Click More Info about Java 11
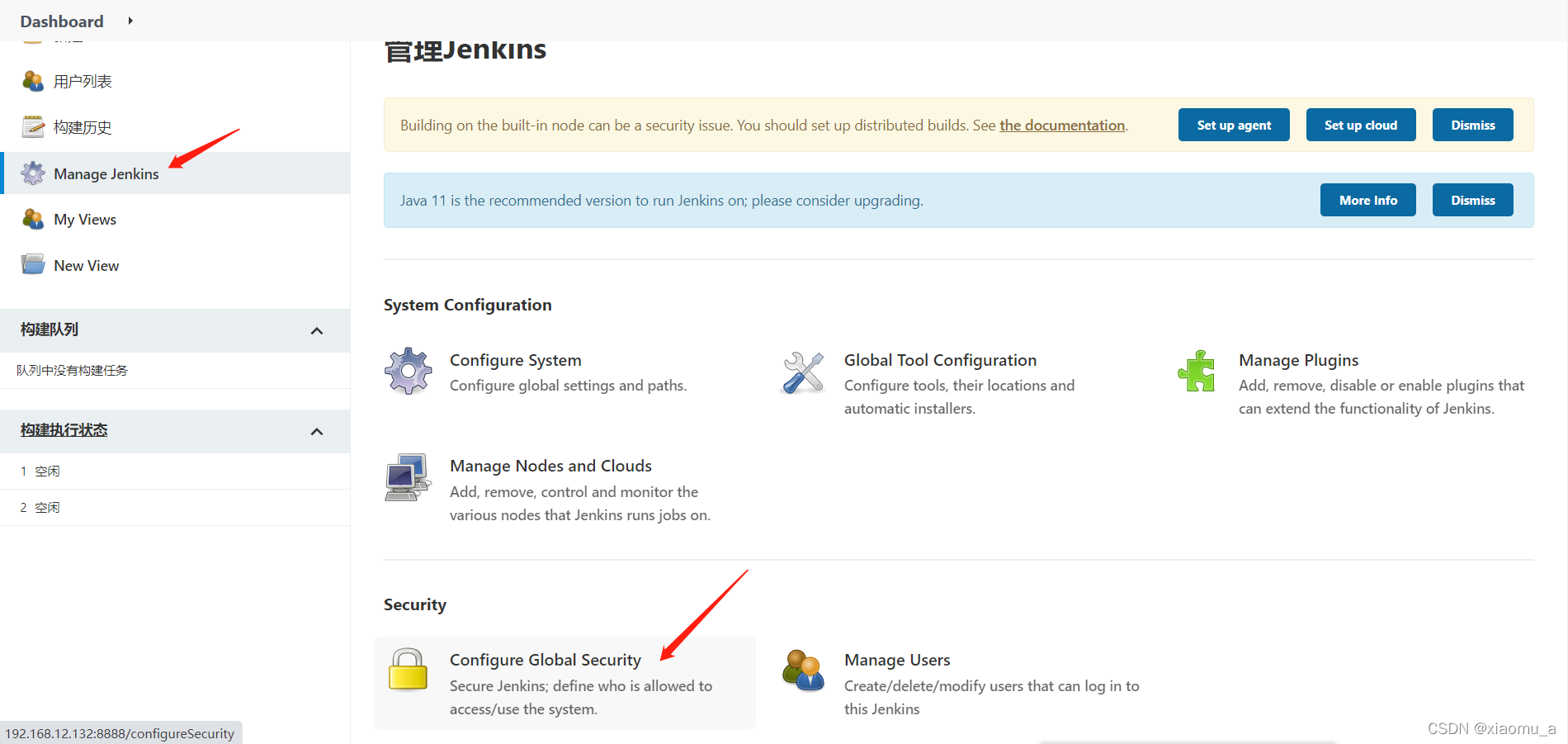This screenshot has height=744, width=1568. (x=1368, y=200)
